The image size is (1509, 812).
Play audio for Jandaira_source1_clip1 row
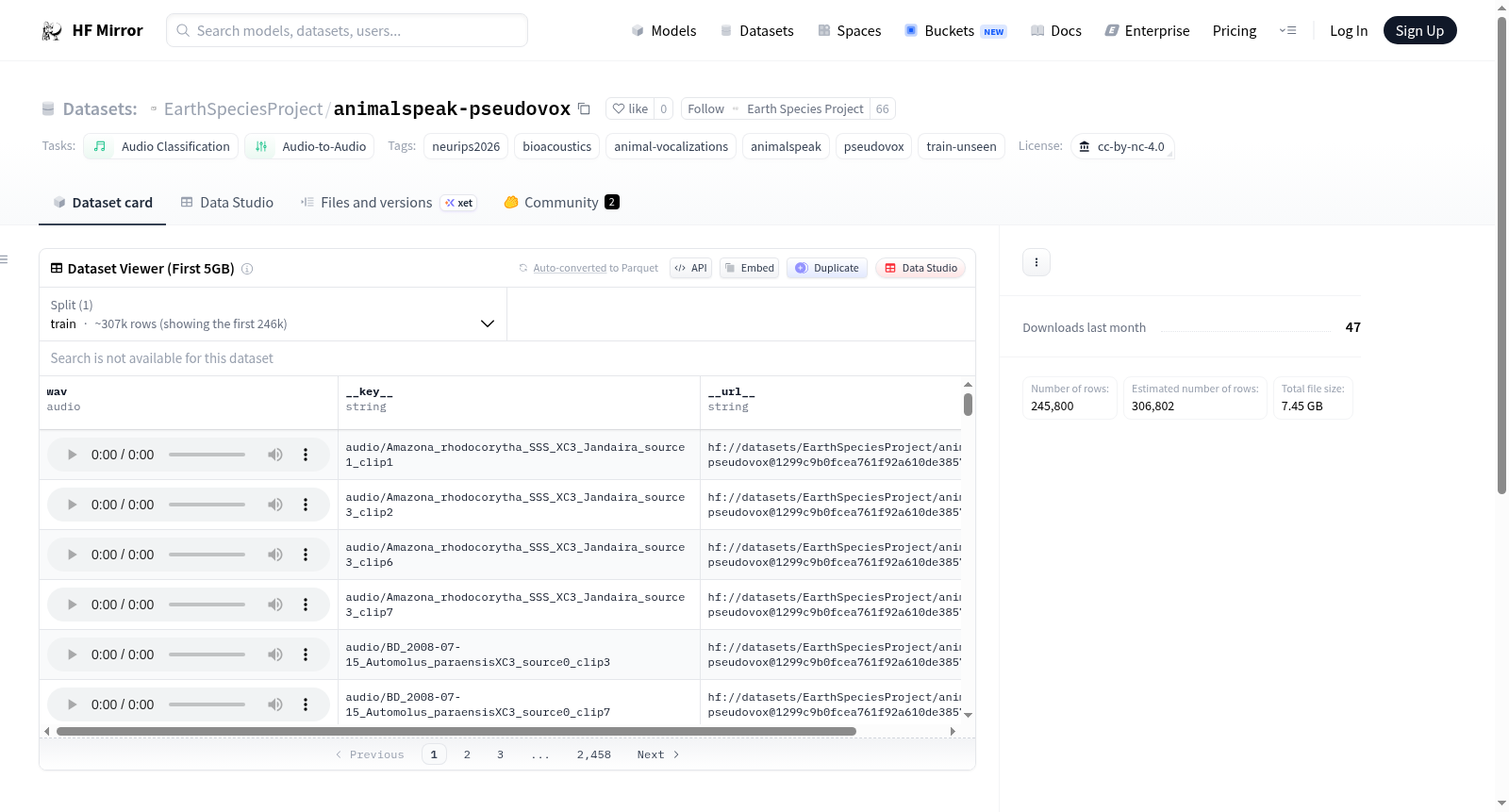pos(72,455)
